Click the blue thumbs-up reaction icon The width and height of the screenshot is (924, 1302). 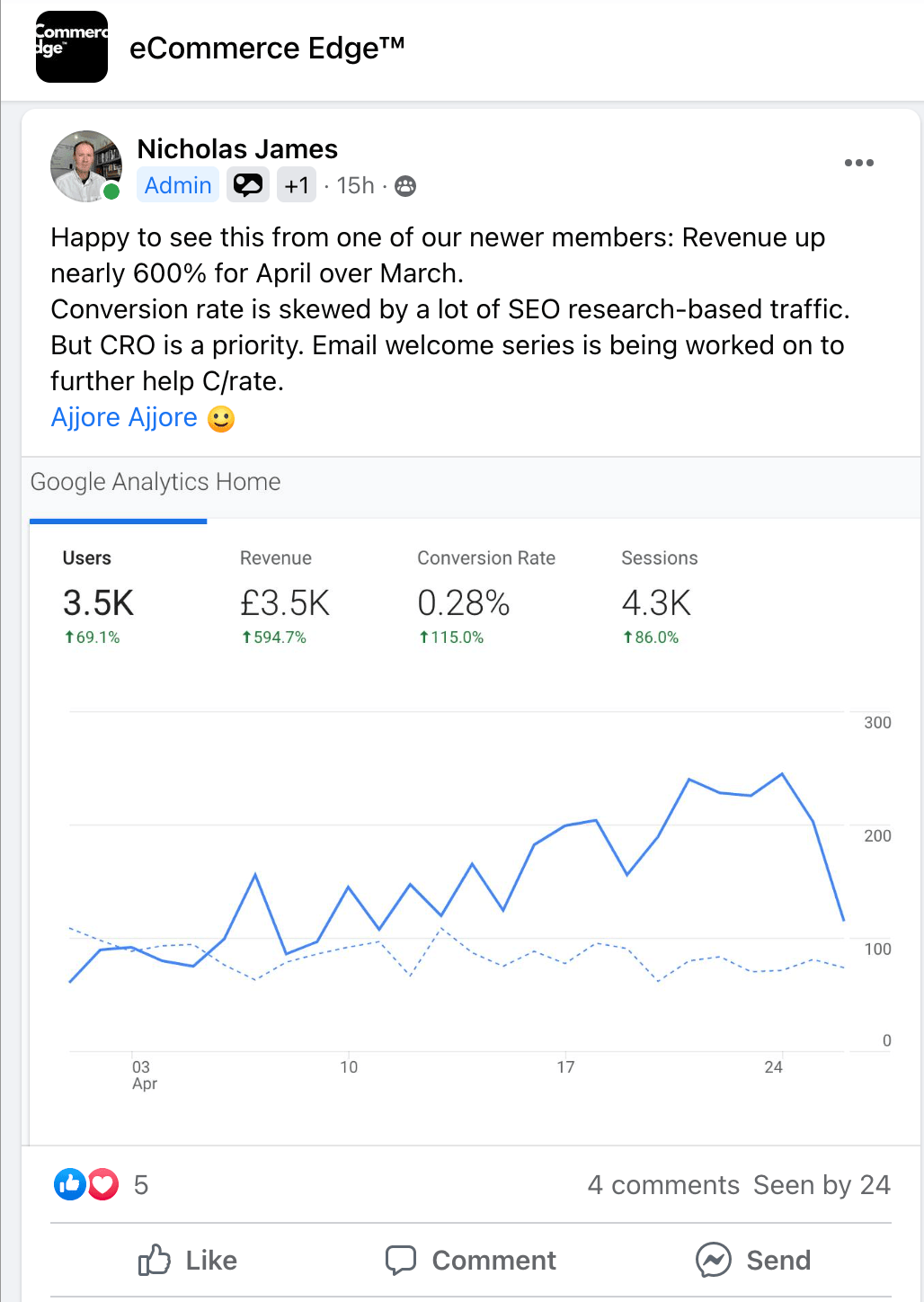click(x=70, y=1184)
